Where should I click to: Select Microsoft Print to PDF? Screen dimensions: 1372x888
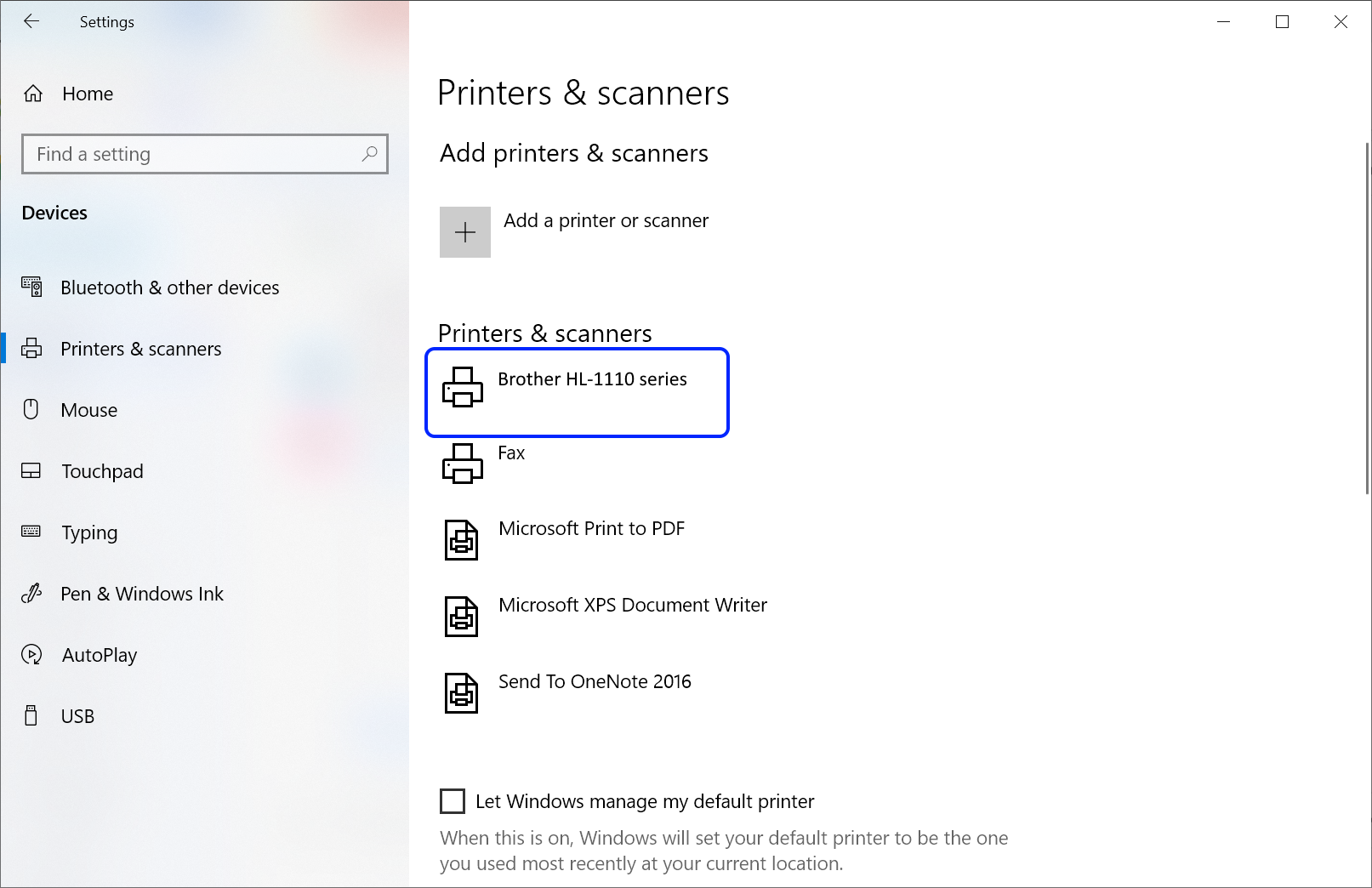tap(592, 528)
